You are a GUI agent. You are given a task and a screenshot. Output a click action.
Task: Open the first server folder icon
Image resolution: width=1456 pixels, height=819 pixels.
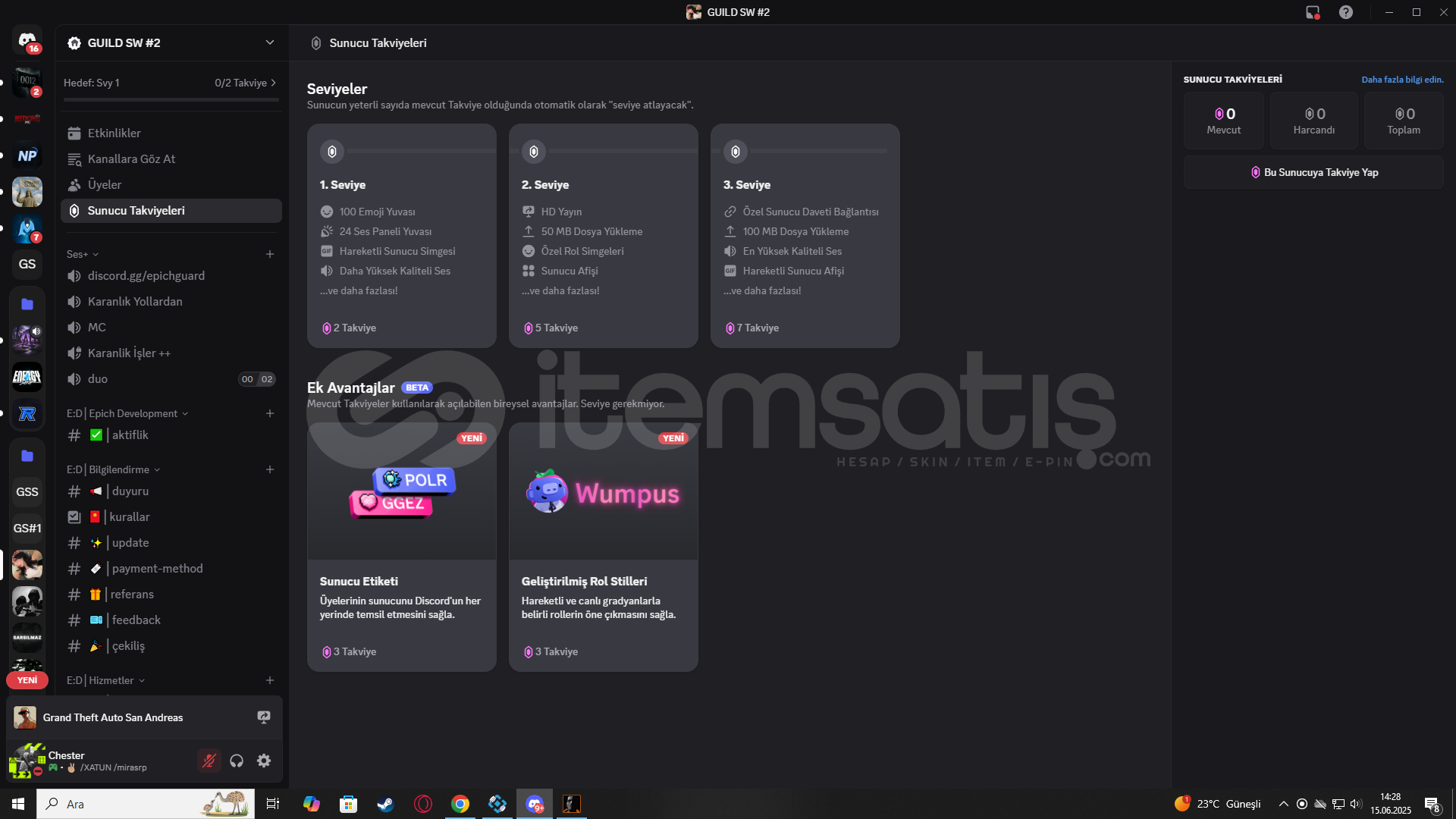pos(27,304)
